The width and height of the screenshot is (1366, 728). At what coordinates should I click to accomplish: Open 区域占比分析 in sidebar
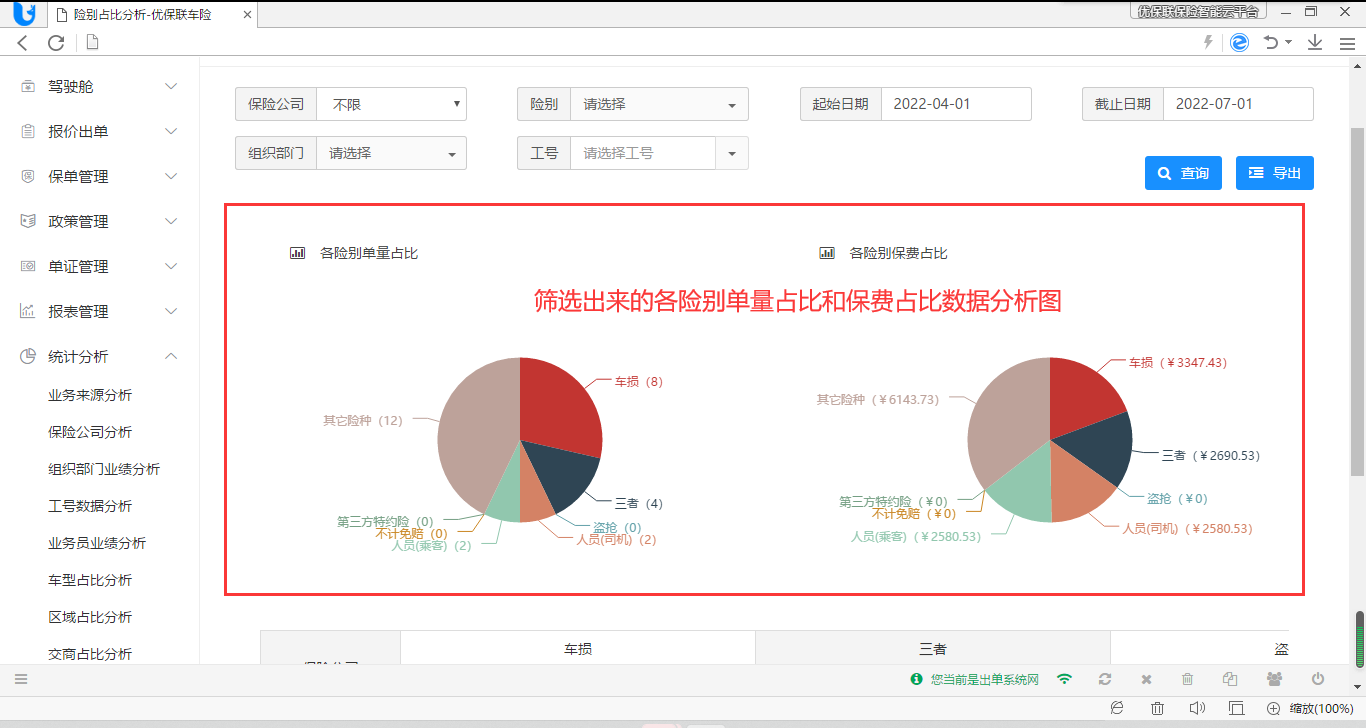[90, 617]
